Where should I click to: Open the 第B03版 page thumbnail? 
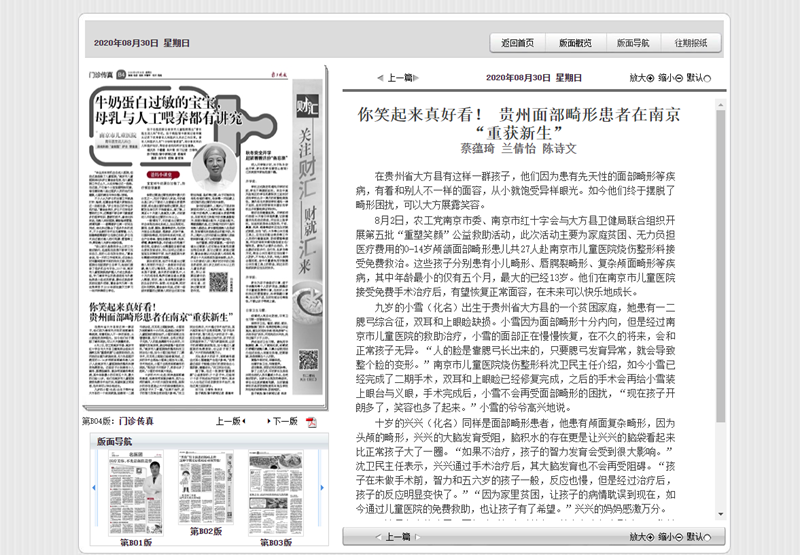pyautogui.click(x=276, y=493)
